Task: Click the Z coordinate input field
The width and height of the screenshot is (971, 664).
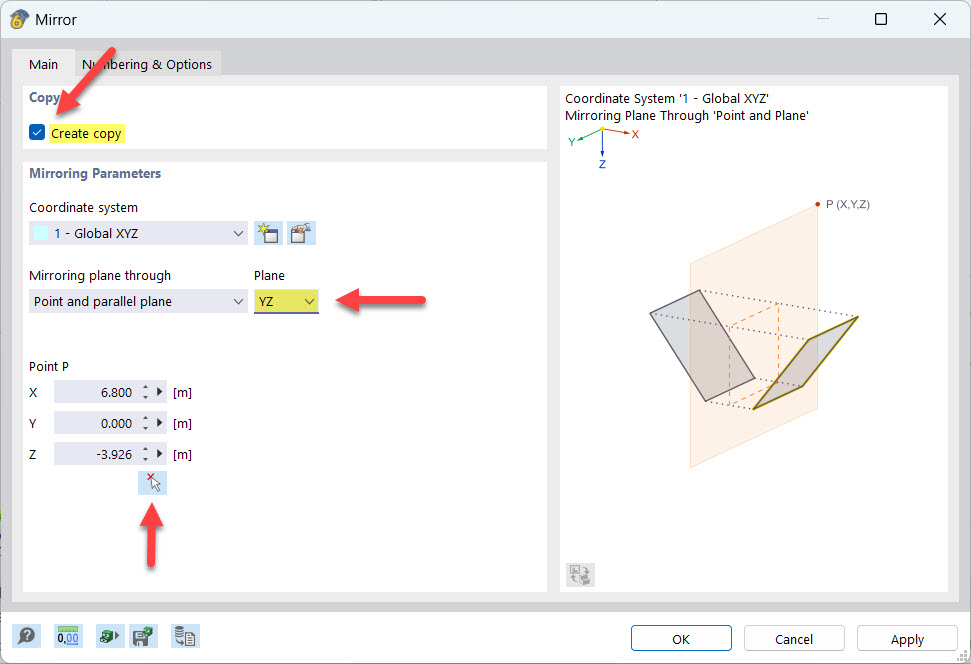Action: pos(100,453)
